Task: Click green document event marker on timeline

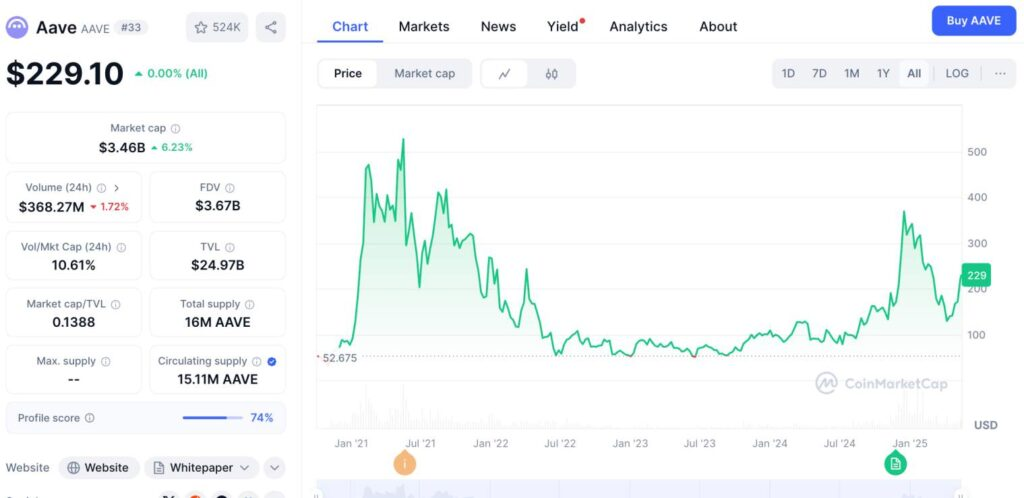Action: tap(895, 464)
